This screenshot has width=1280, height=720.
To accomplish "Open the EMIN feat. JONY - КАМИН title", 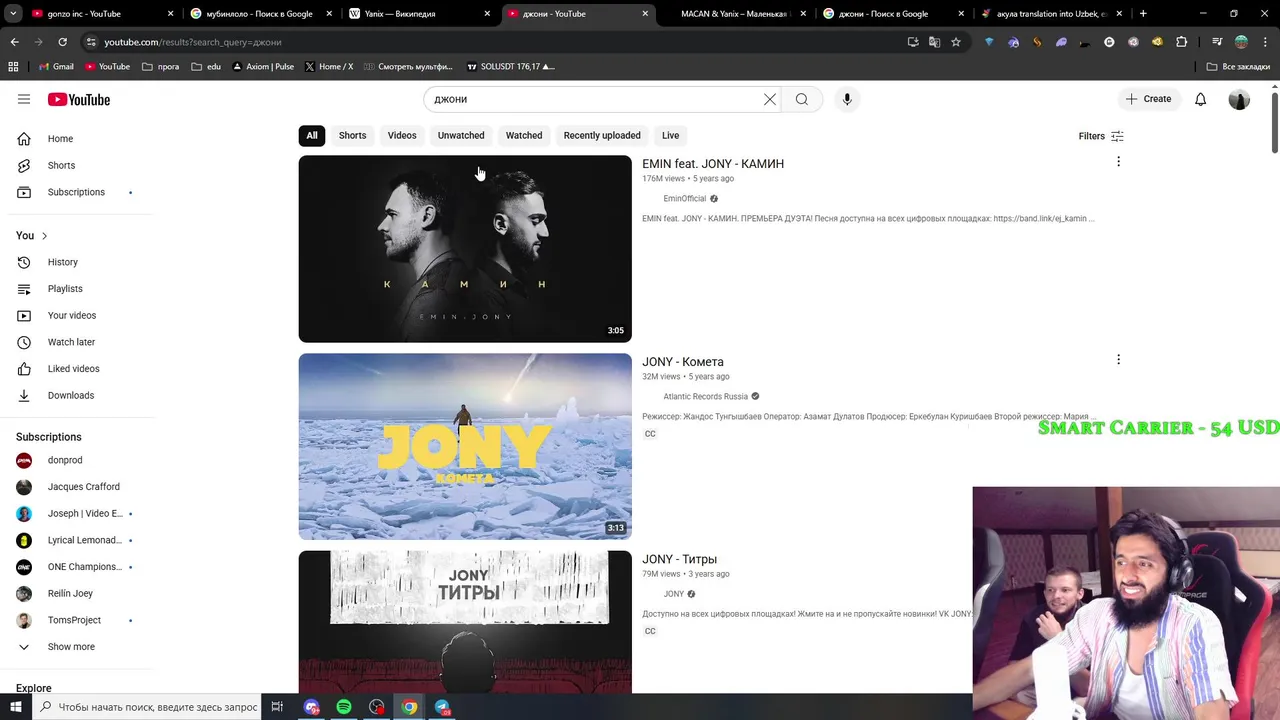I will 713,164.
